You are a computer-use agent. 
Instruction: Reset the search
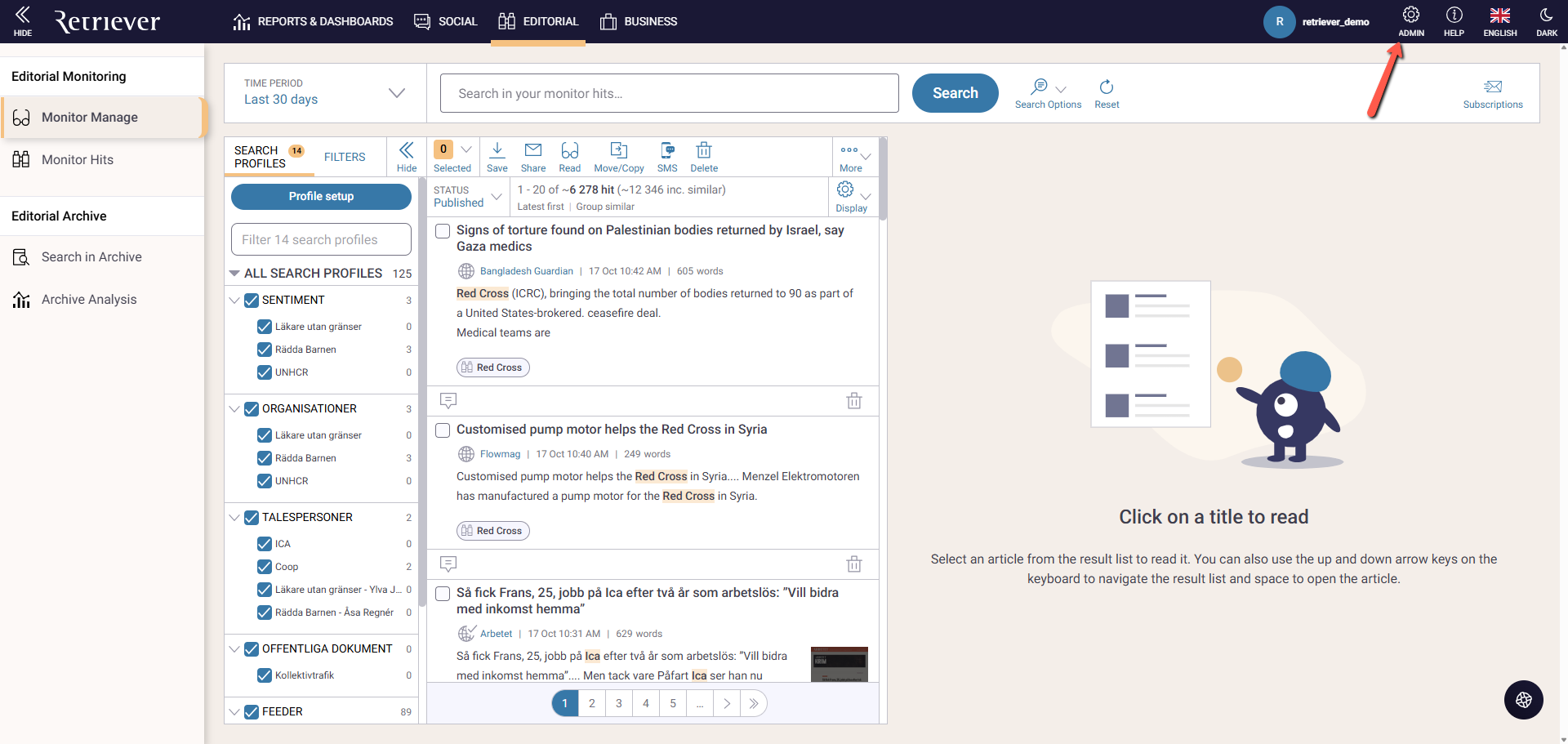(x=1107, y=94)
